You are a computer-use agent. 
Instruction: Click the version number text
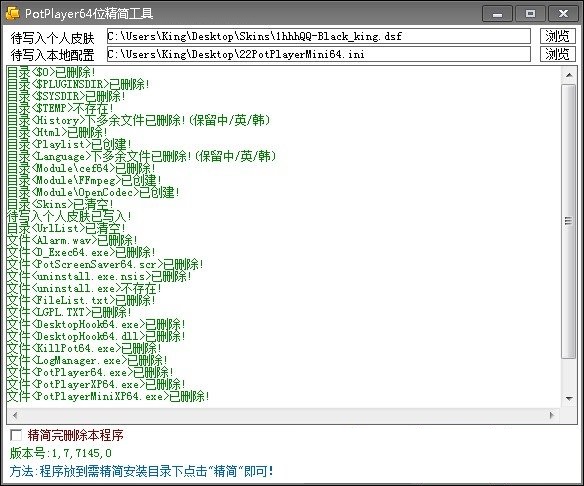coord(60,453)
